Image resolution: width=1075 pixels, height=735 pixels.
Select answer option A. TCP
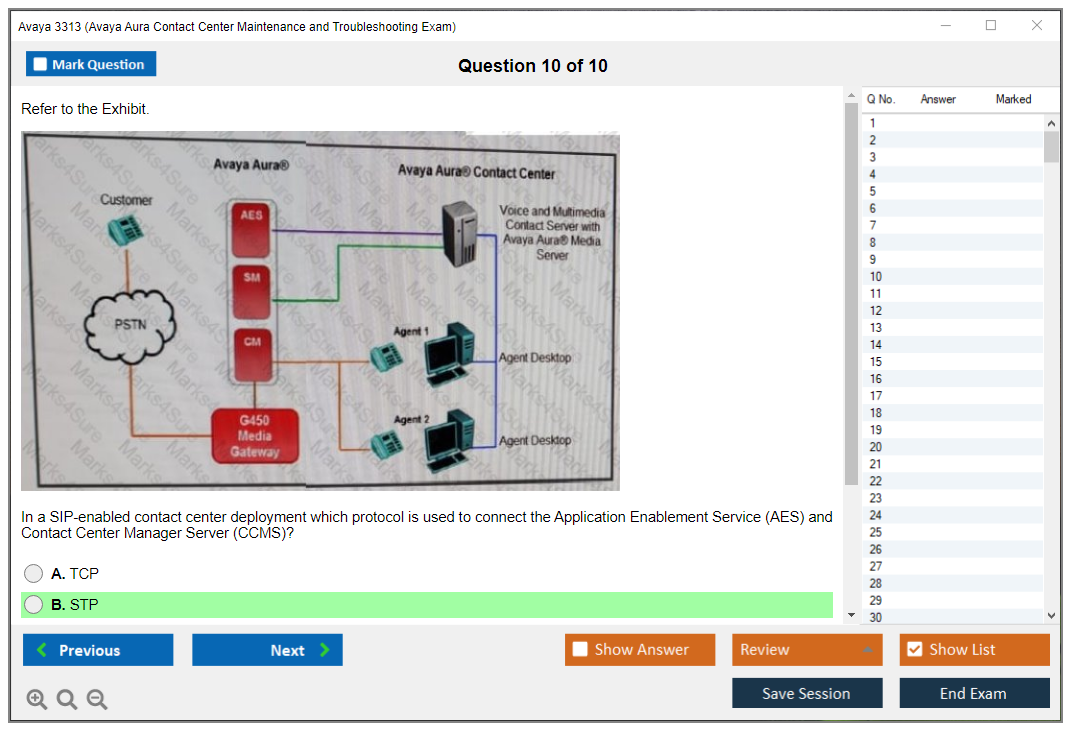tap(34, 574)
